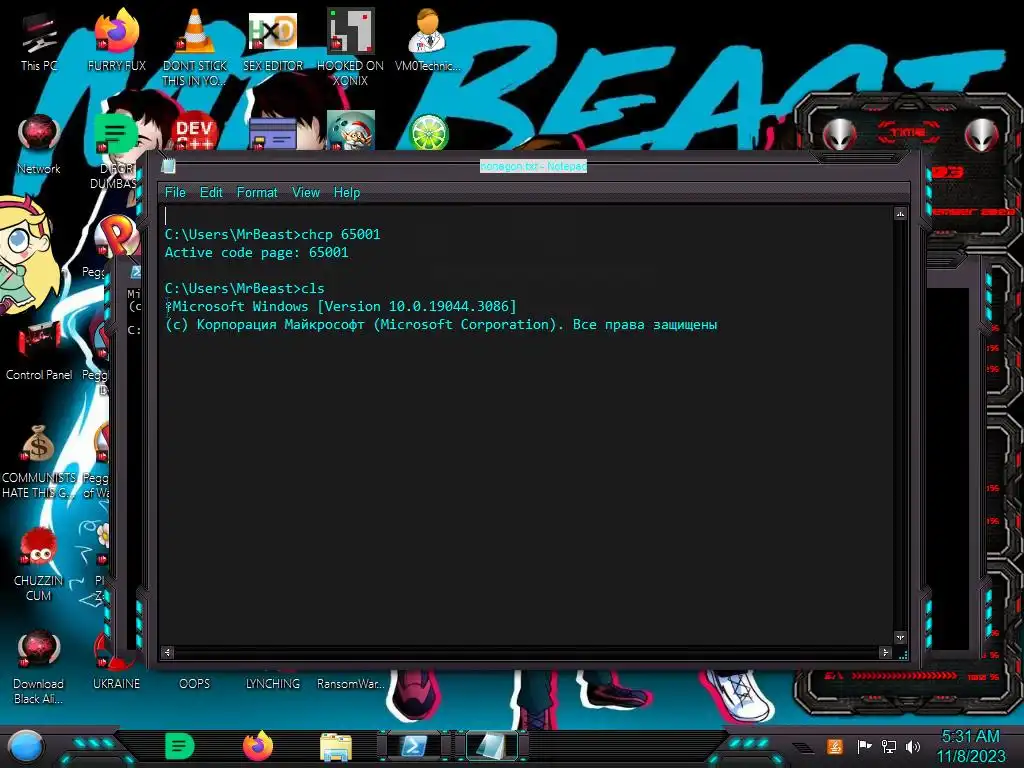Click the volume speaker tray icon

tap(913, 746)
